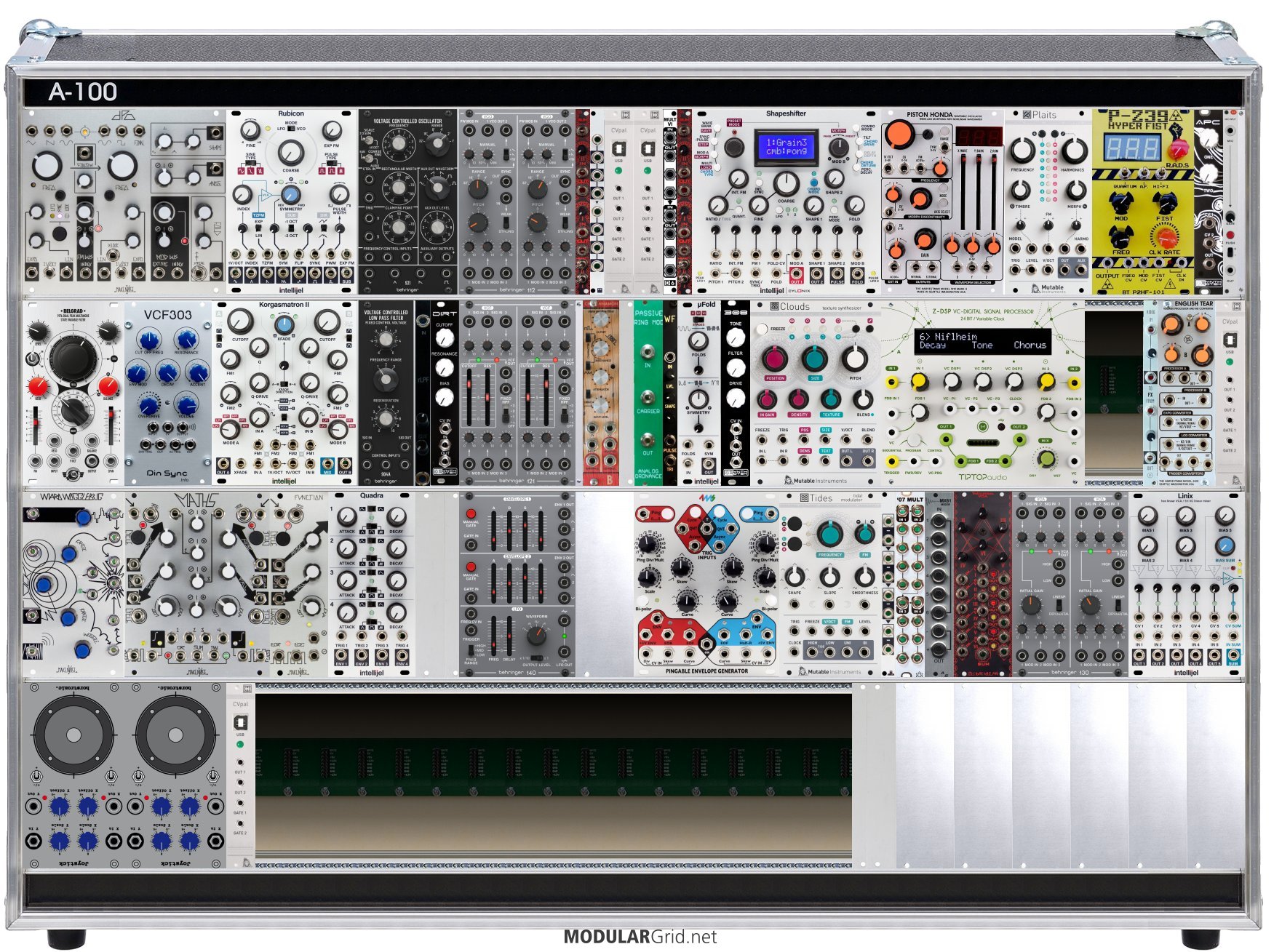Image resolution: width=1282 pixels, height=952 pixels.
Task: Click the green Mix knob on Z-DSP
Action: [1046, 458]
